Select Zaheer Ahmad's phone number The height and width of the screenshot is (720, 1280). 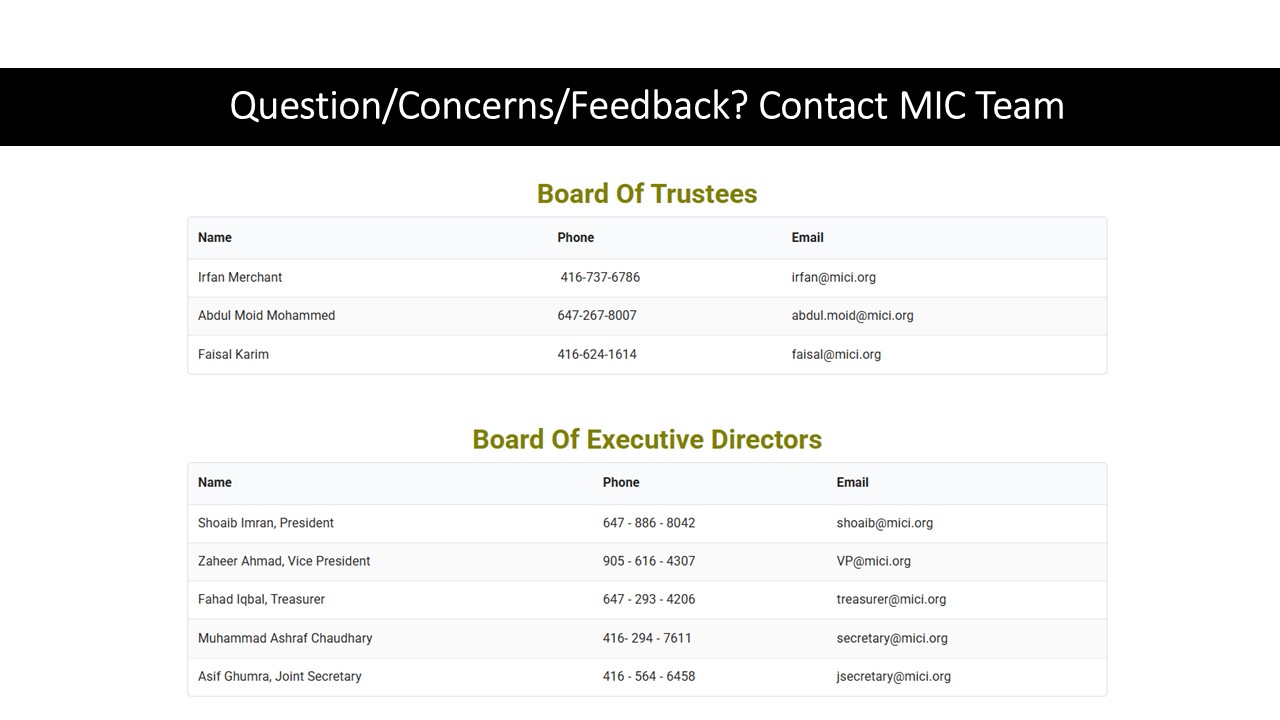click(649, 561)
